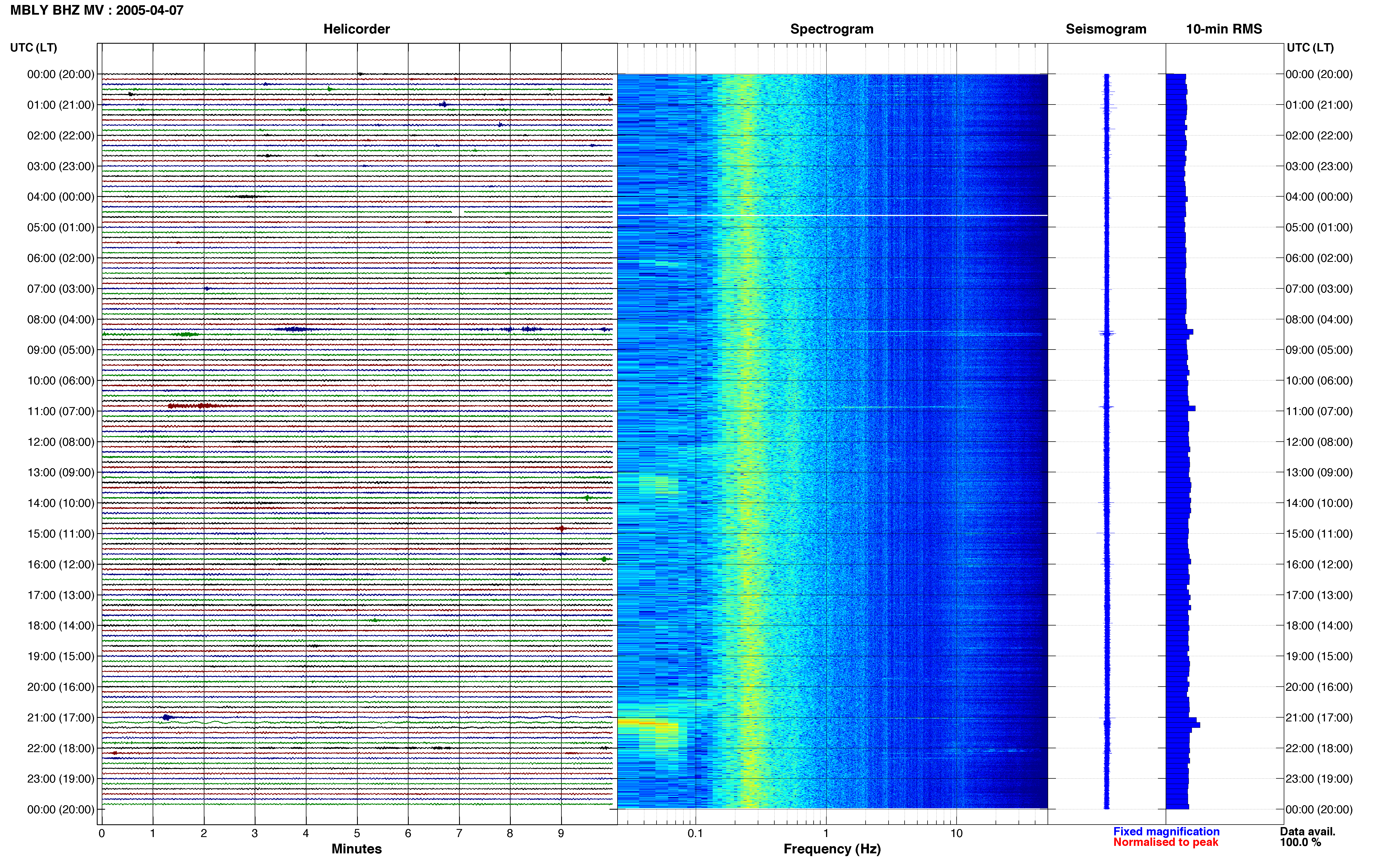
Task: Click right time label '22:00 (18:00)'
Action: (x=1319, y=748)
